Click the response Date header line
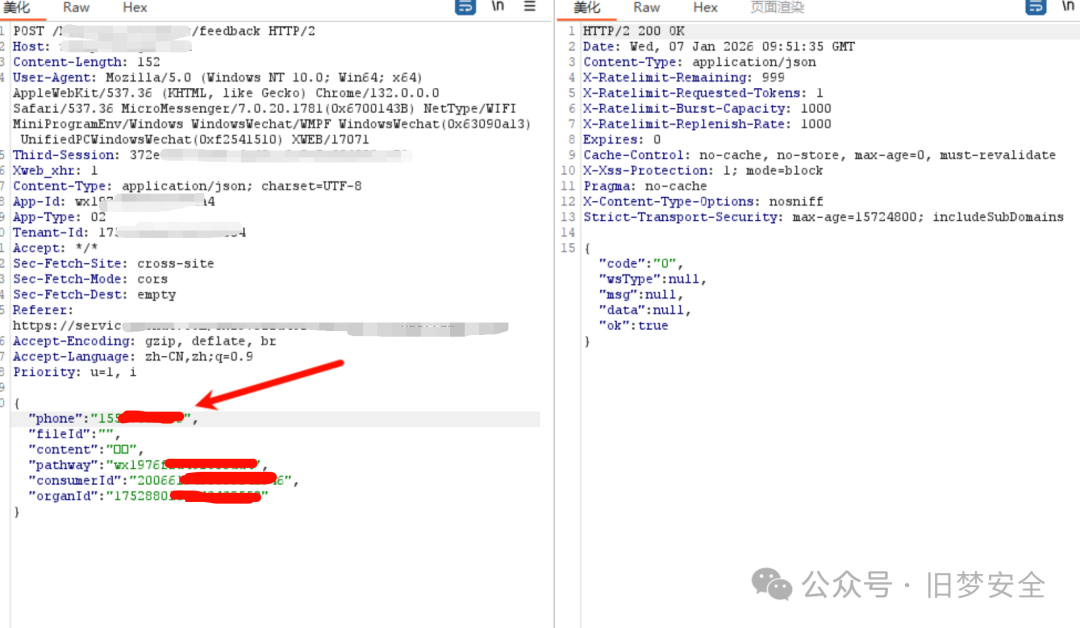 click(719, 47)
